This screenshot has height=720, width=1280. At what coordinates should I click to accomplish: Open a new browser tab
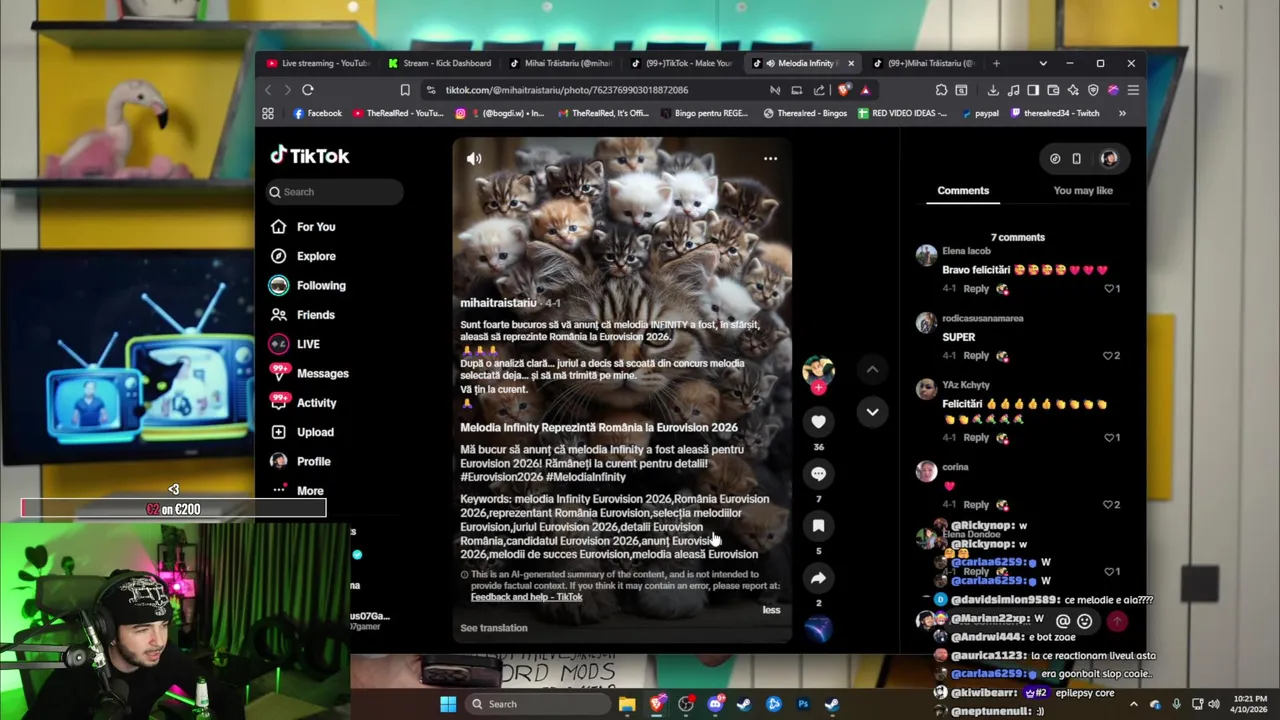pos(995,63)
